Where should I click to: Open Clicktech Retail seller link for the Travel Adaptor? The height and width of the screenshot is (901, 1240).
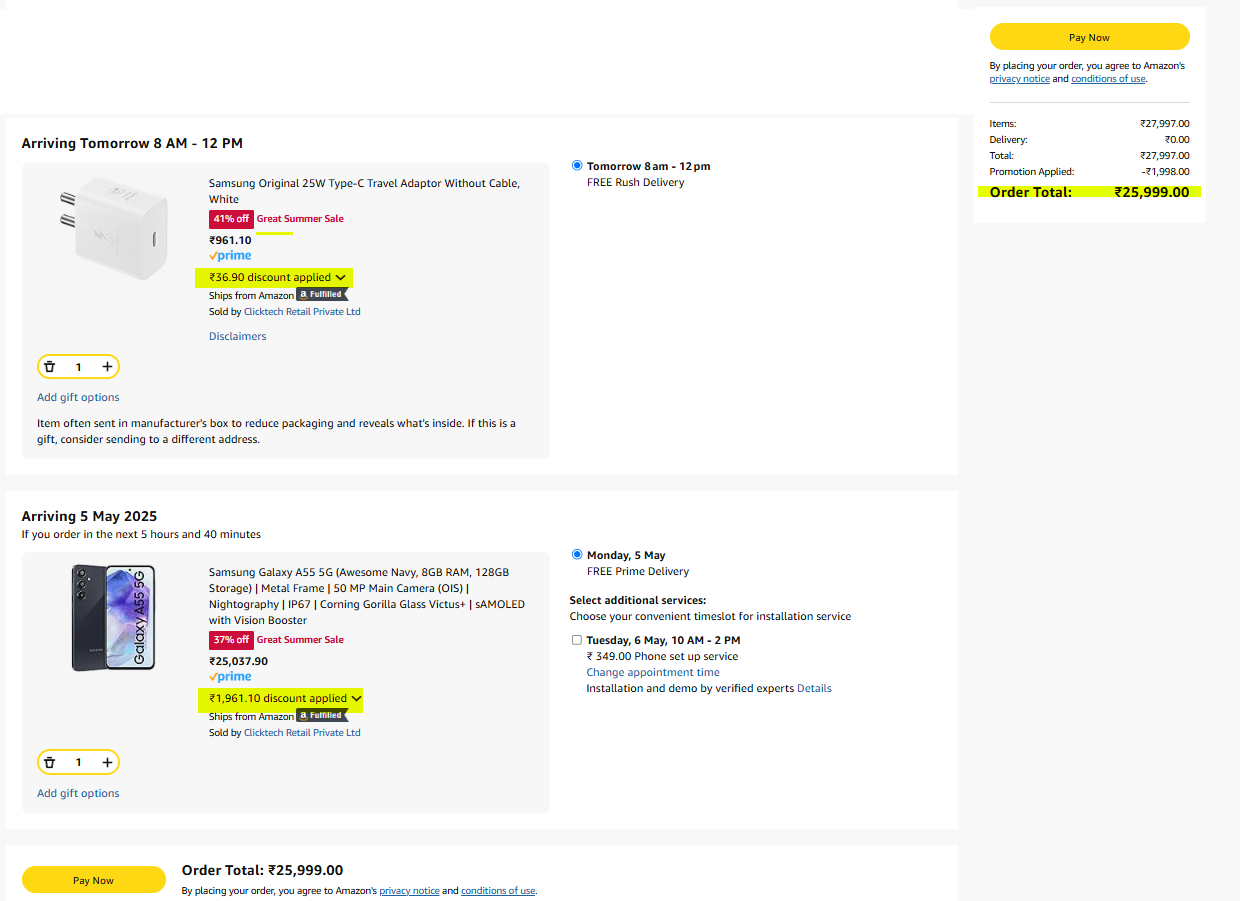coord(302,312)
